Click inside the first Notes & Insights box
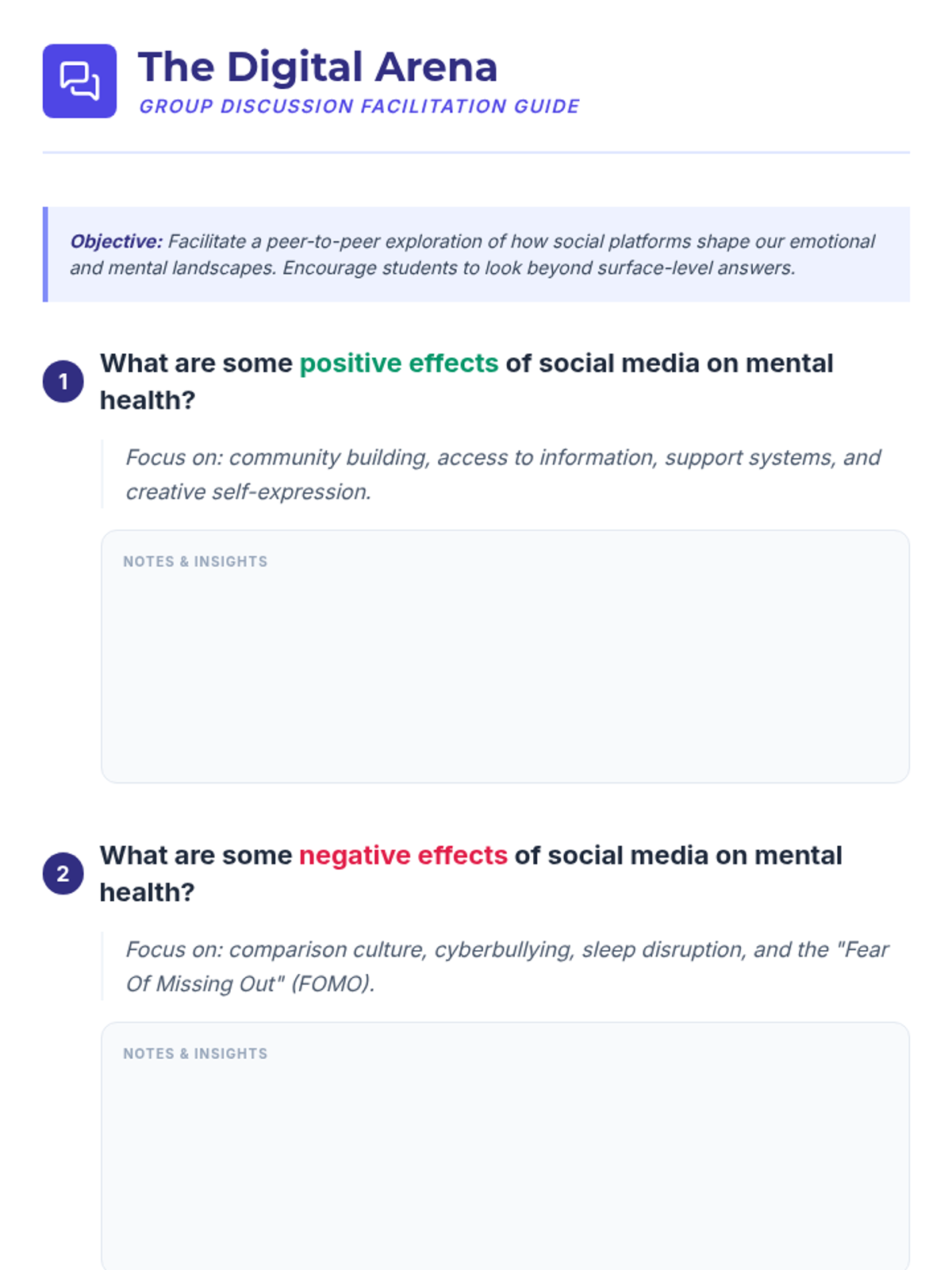This screenshot has width=952, height=1270. coord(505,656)
